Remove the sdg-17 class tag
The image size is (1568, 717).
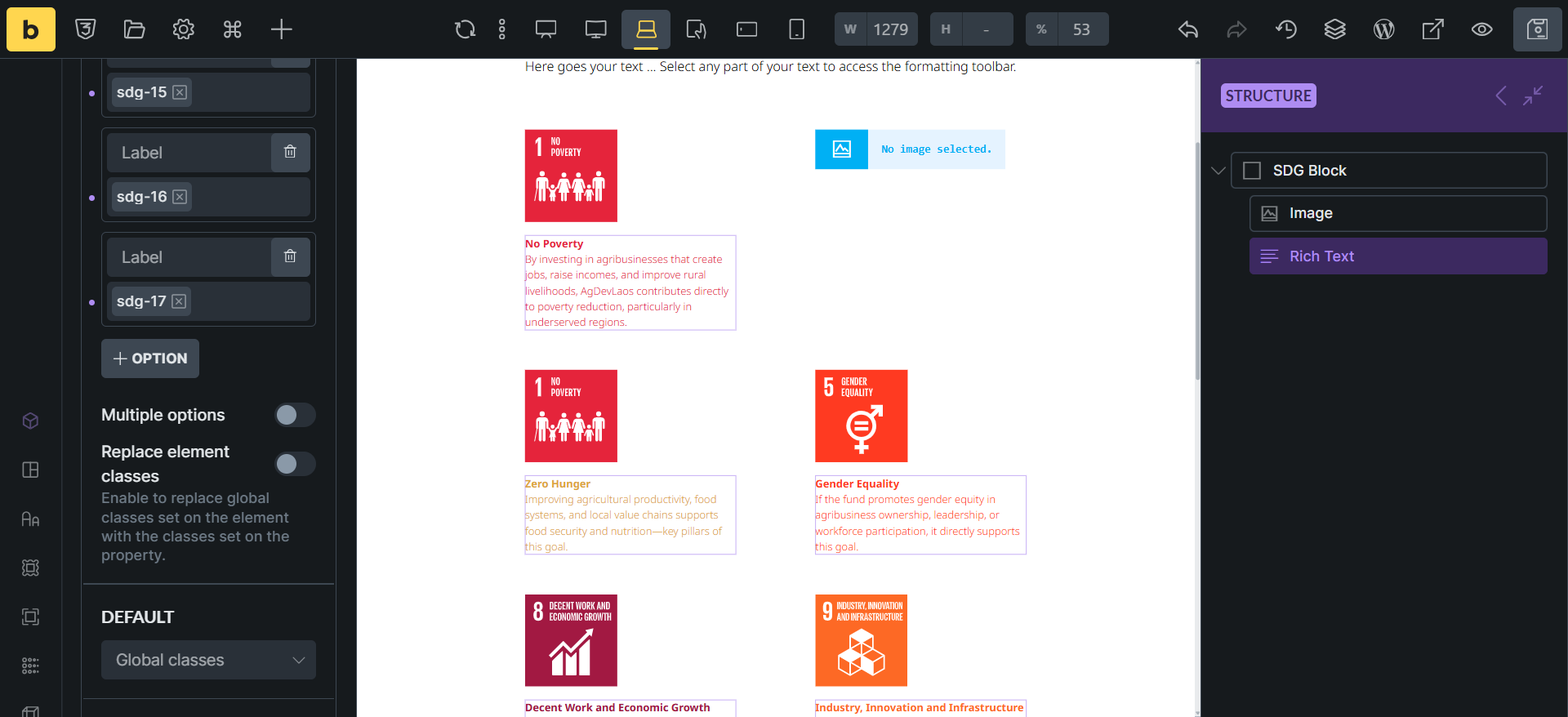[x=179, y=301]
